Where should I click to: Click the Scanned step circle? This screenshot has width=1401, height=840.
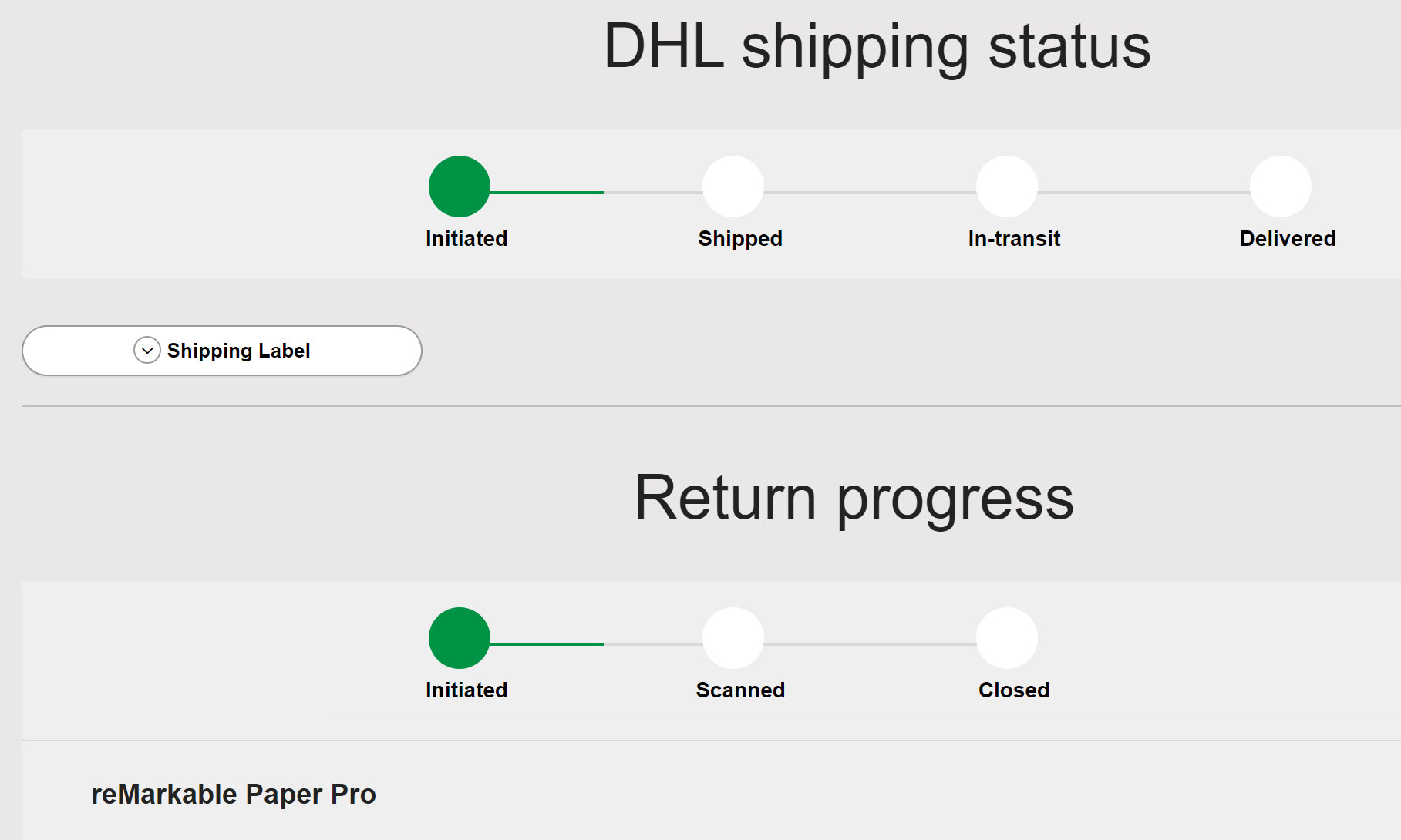coord(733,638)
